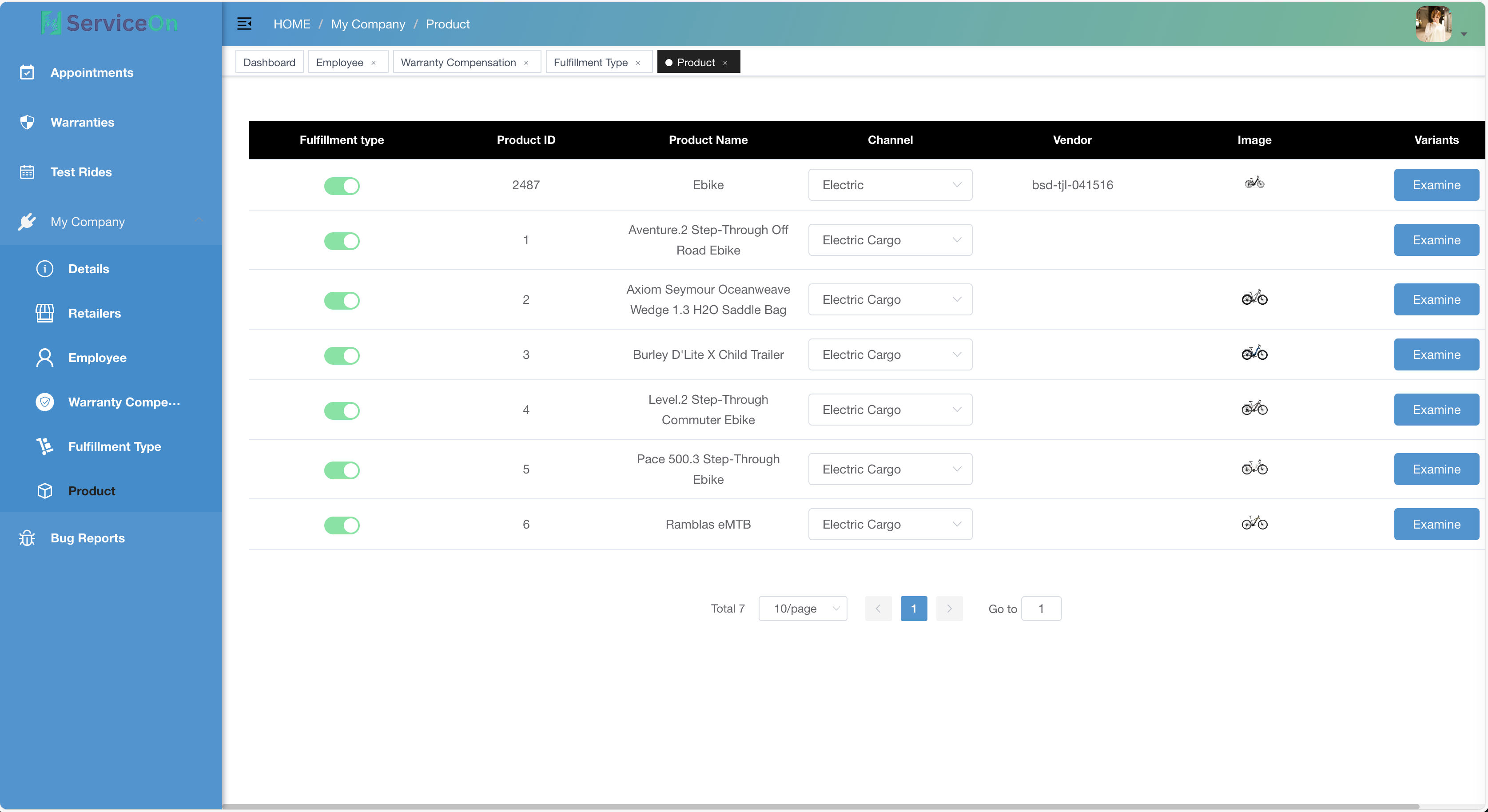
Task: Click the Test Rides calendar icon
Action: (27, 172)
